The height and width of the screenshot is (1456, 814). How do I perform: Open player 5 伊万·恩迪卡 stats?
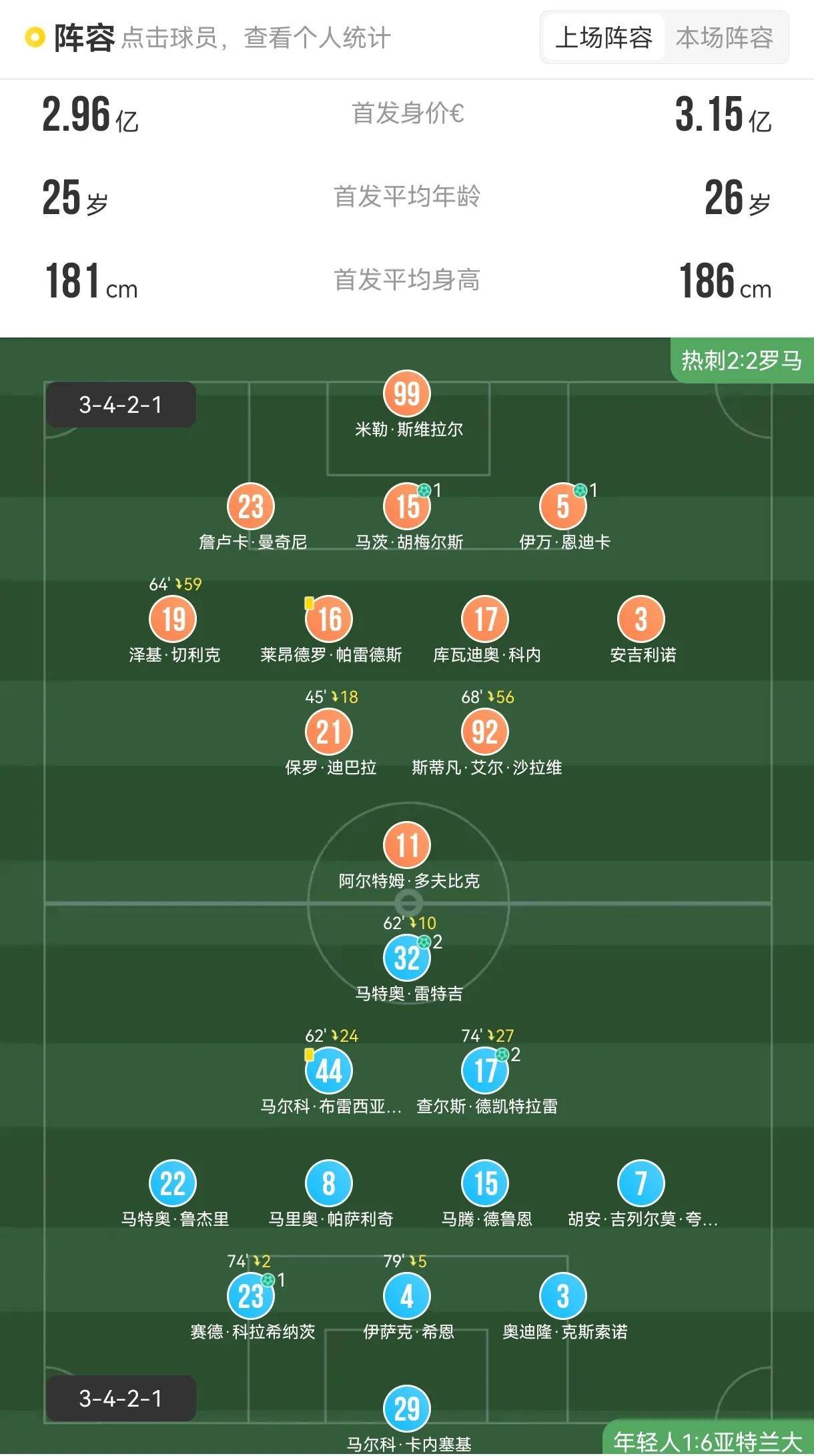tap(563, 506)
